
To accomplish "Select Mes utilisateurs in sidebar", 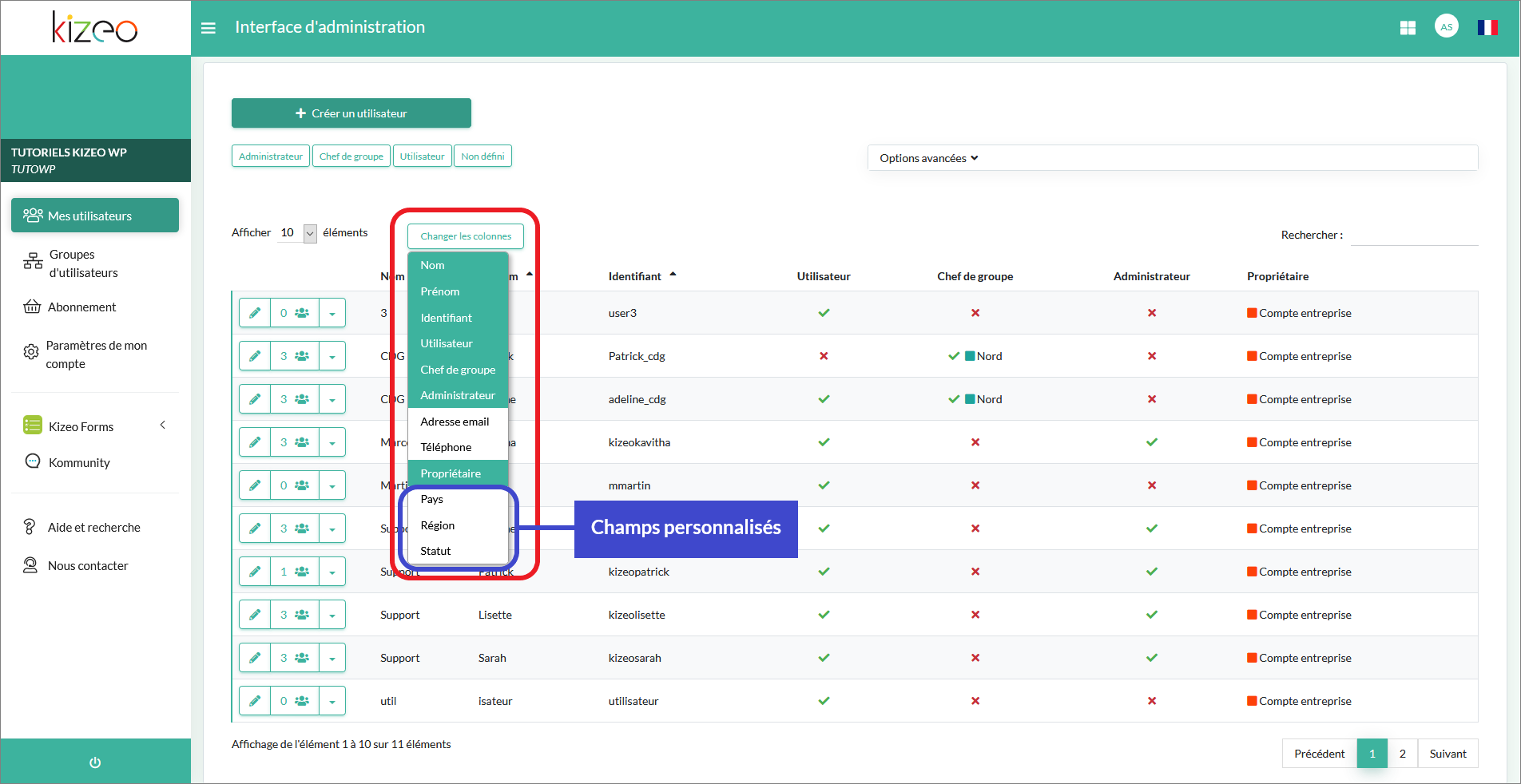I will point(95,216).
